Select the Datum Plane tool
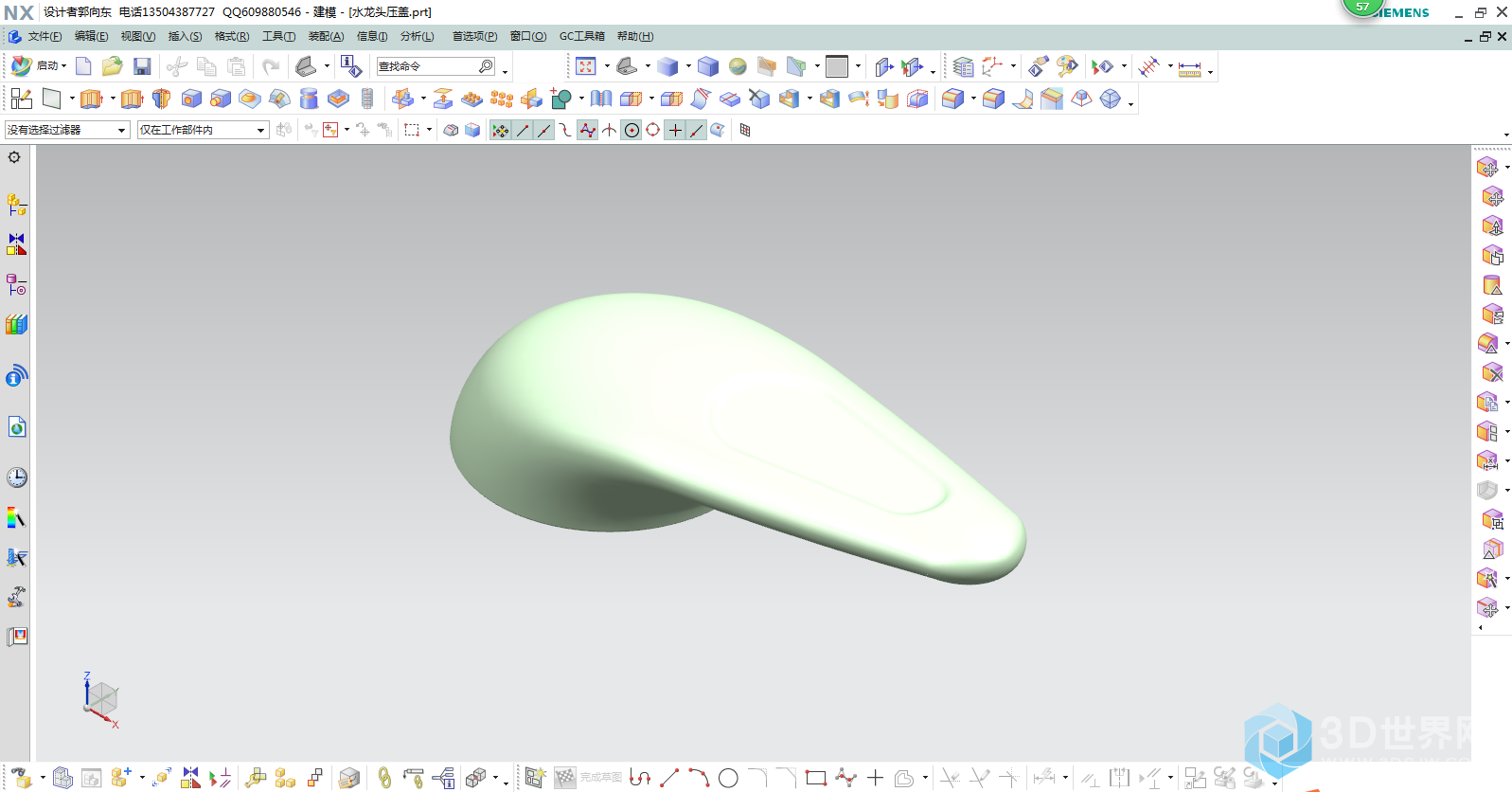 [52, 99]
